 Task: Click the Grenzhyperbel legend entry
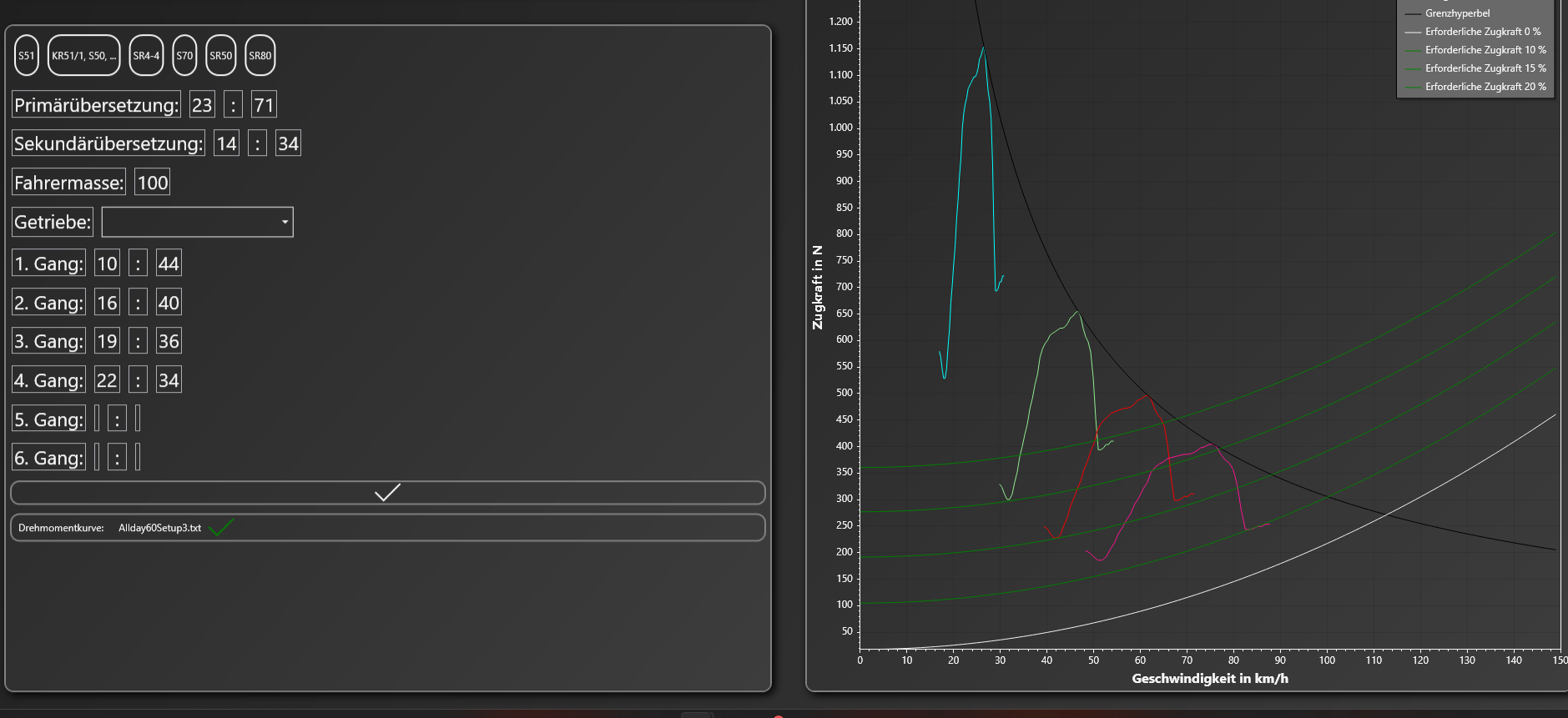tap(1457, 13)
